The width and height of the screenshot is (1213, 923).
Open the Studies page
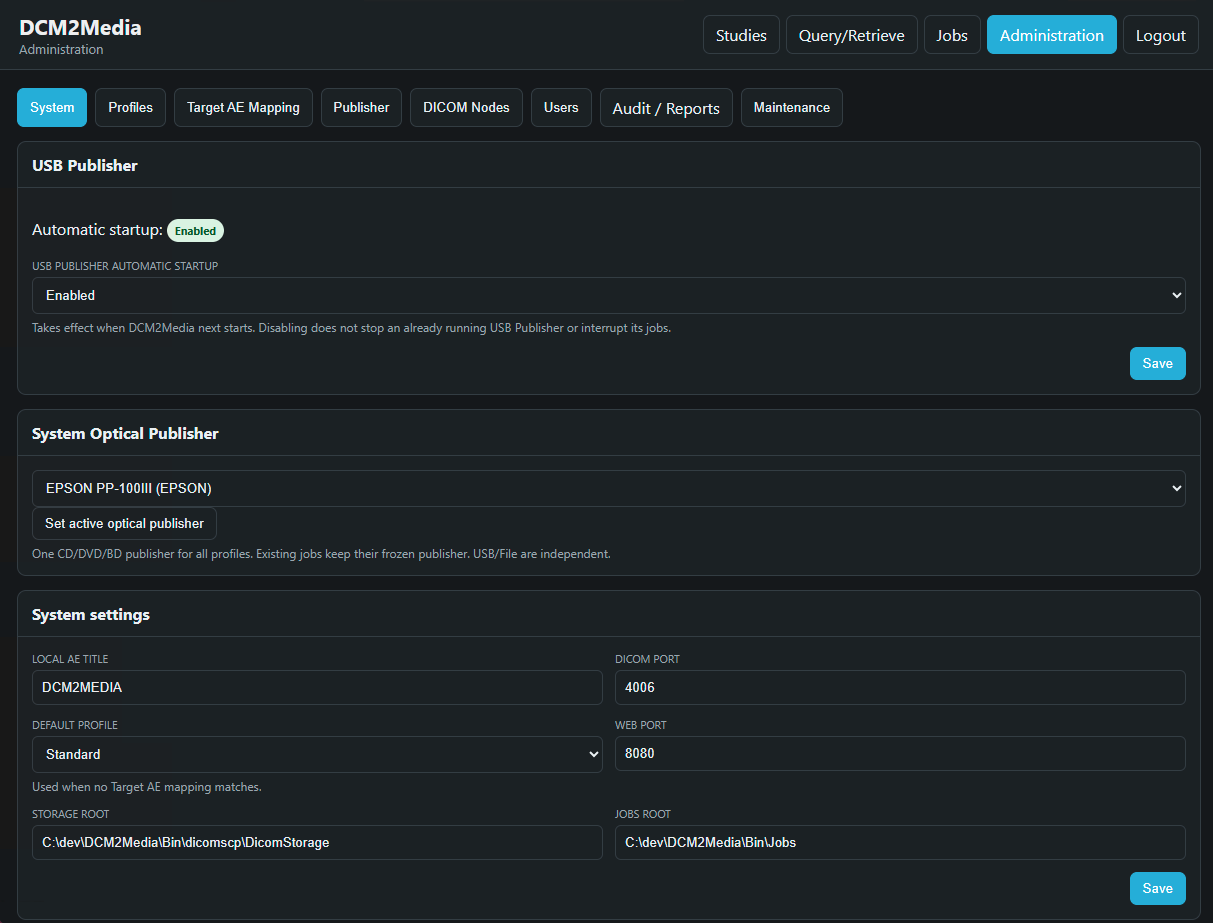741,35
